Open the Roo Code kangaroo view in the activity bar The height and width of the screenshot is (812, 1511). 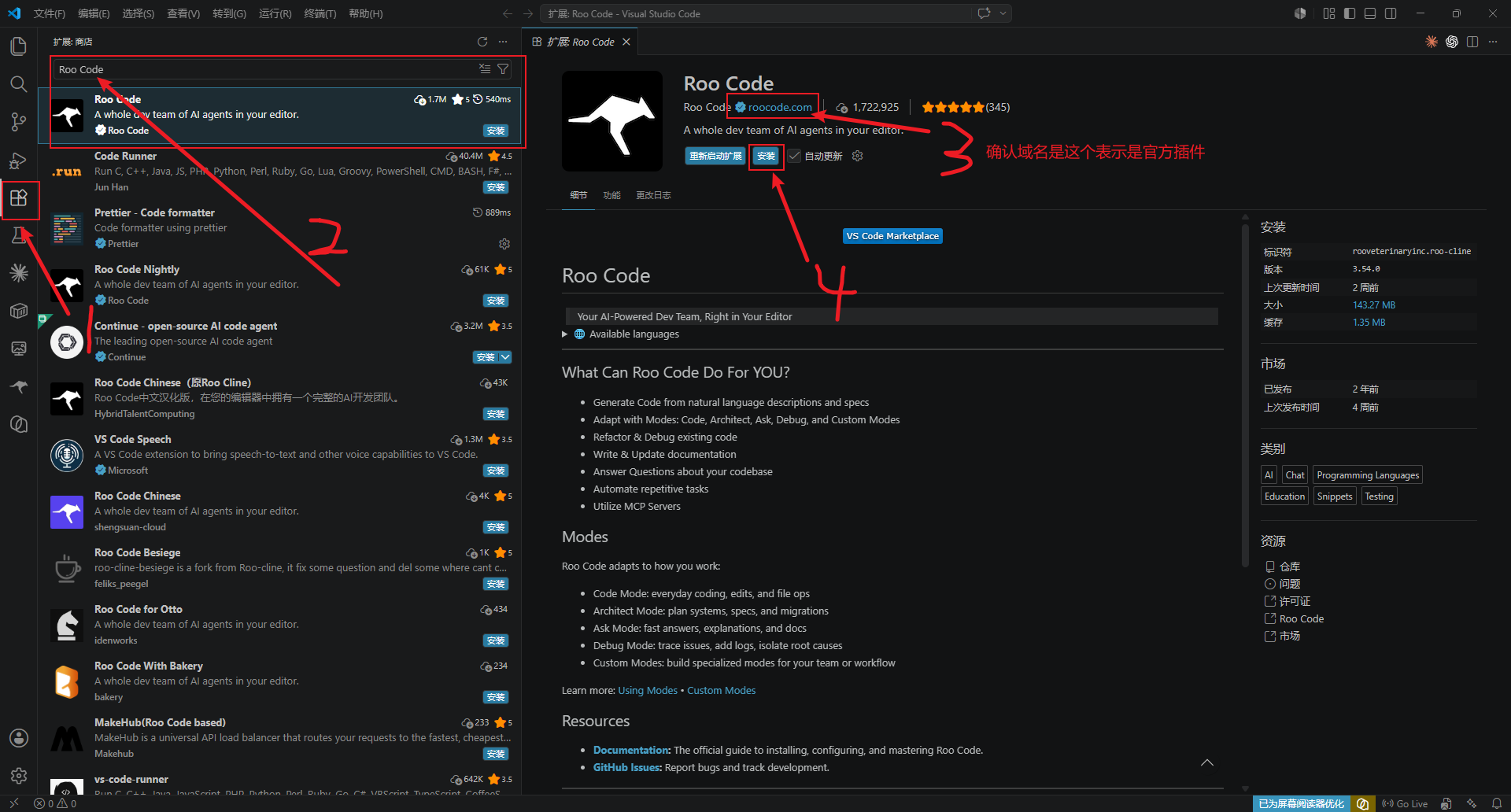(x=19, y=386)
